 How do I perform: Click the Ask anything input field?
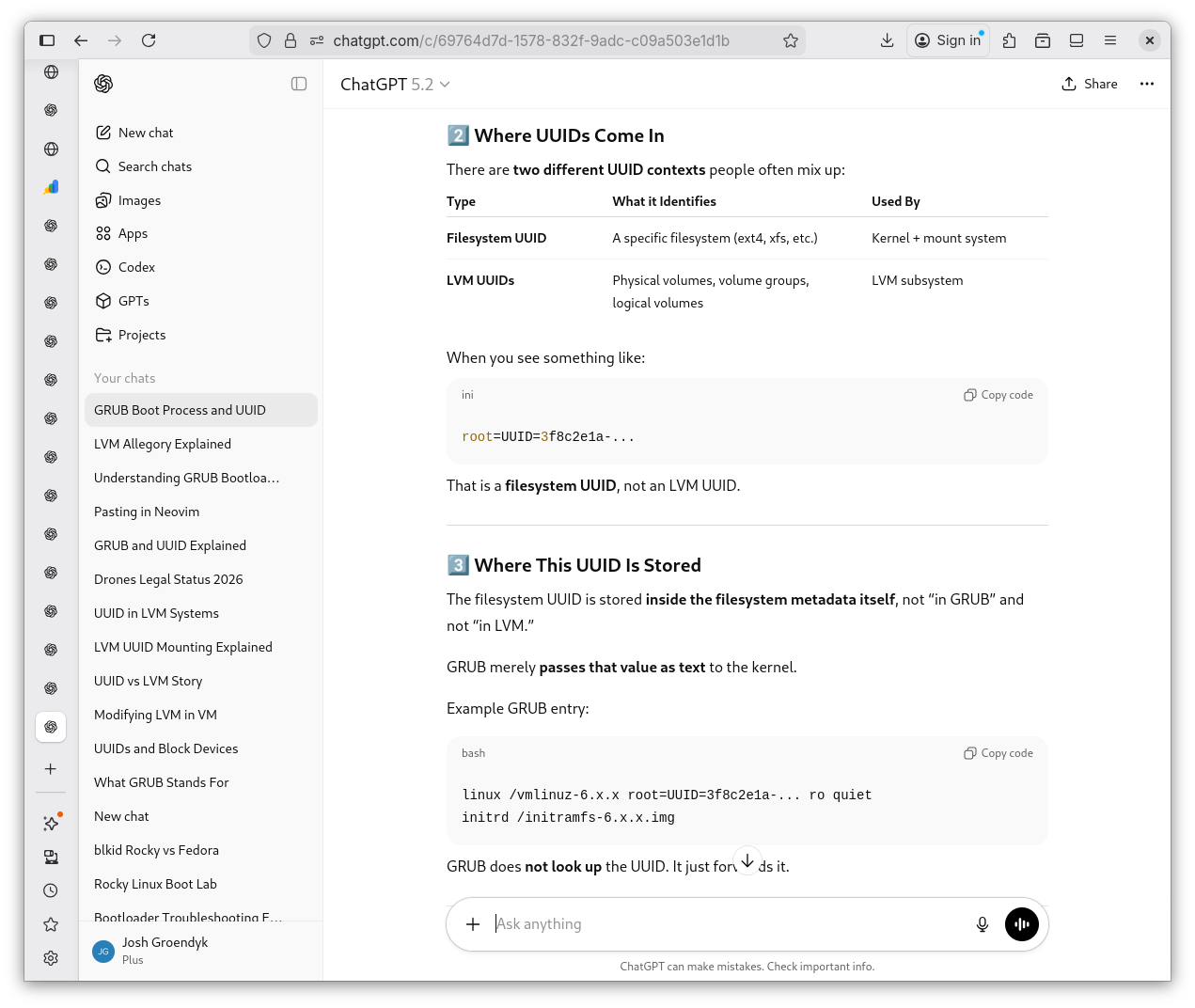pyautogui.click(x=658, y=924)
